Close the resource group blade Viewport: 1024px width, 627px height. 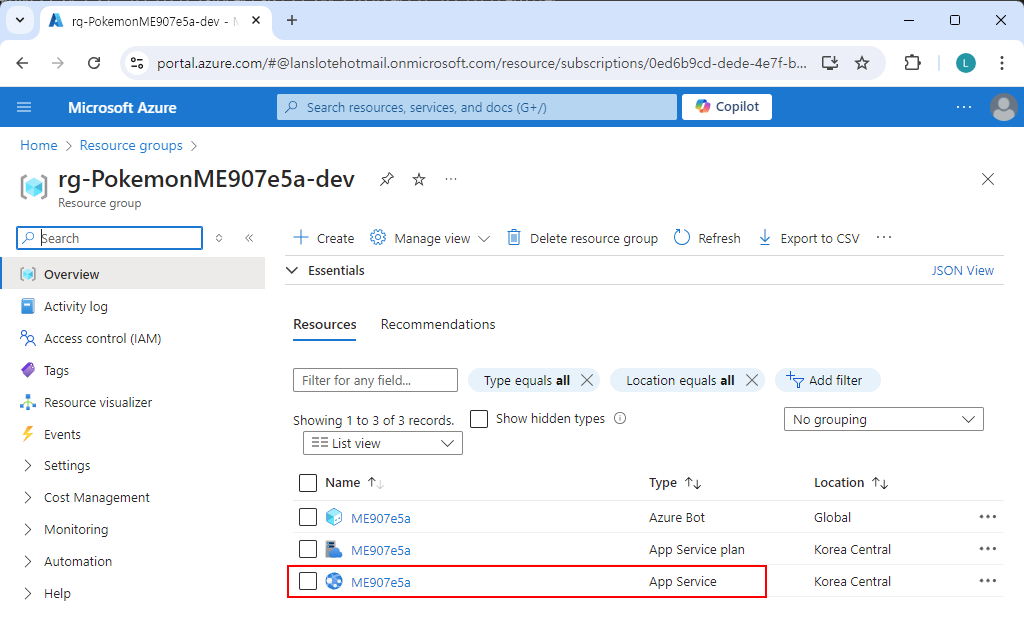pos(987,179)
